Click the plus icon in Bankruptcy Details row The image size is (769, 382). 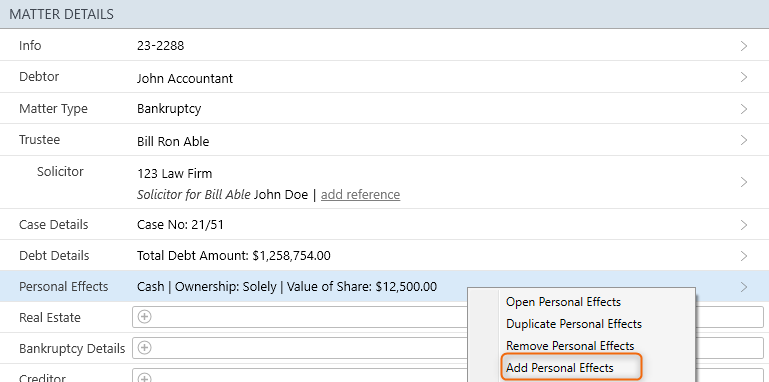(x=144, y=348)
